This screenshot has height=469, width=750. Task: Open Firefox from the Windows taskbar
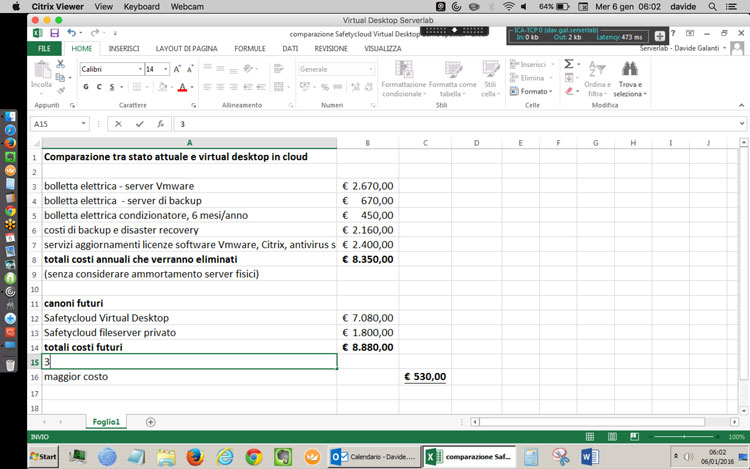(195, 457)
